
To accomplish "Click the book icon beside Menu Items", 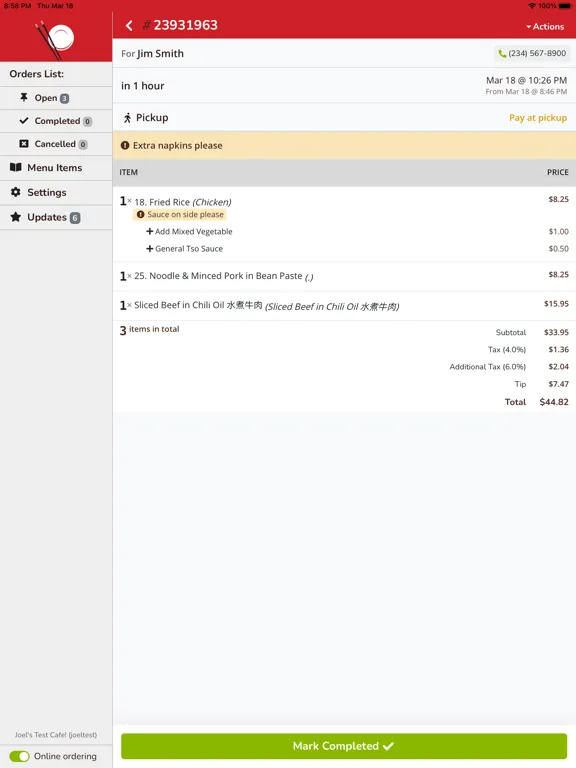I will pos(16,168).
